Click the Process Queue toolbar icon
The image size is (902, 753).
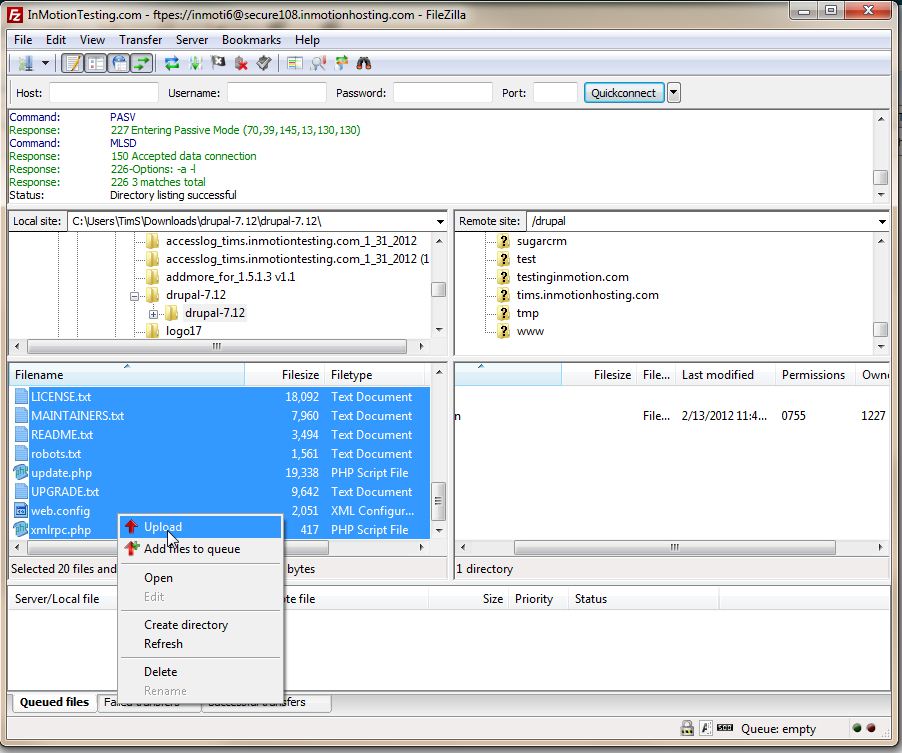point(195,63)
